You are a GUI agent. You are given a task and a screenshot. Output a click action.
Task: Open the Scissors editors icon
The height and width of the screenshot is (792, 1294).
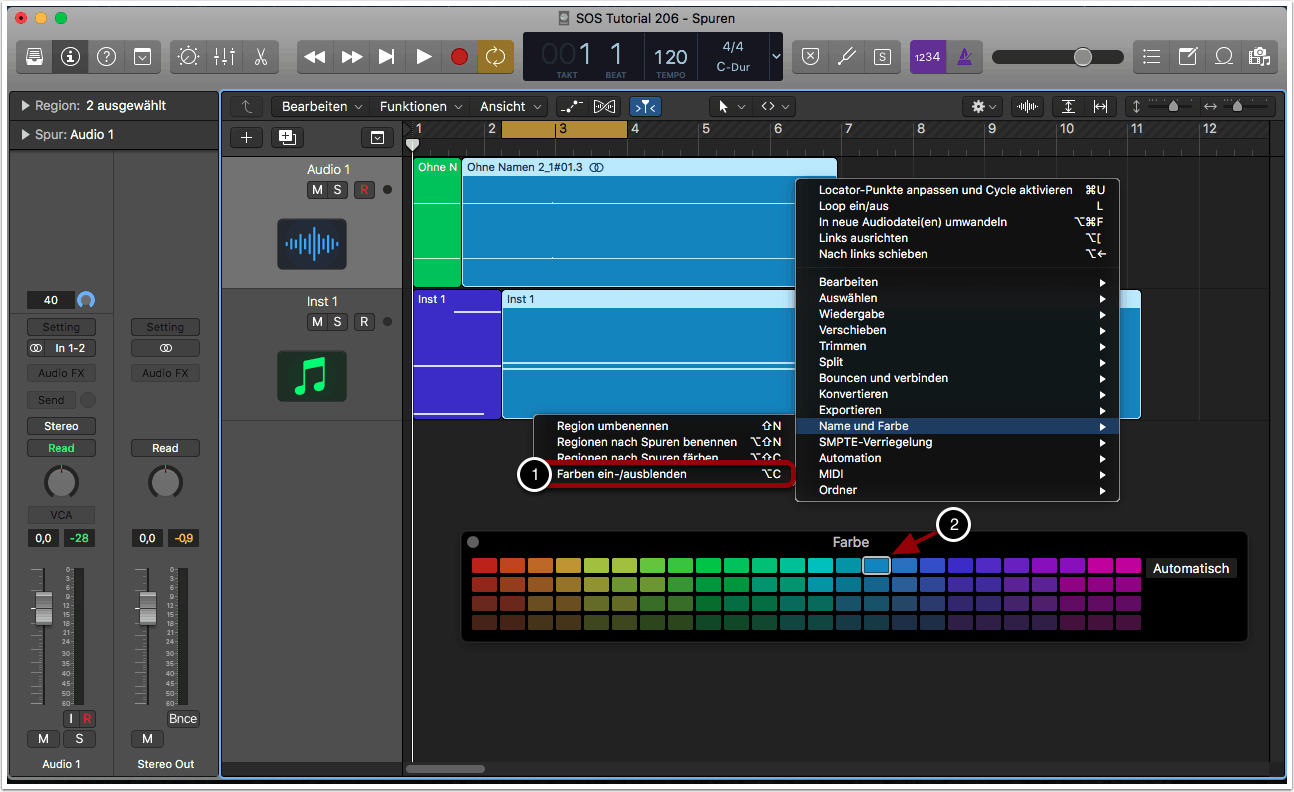pyautogui.click(x=260, y=57)
